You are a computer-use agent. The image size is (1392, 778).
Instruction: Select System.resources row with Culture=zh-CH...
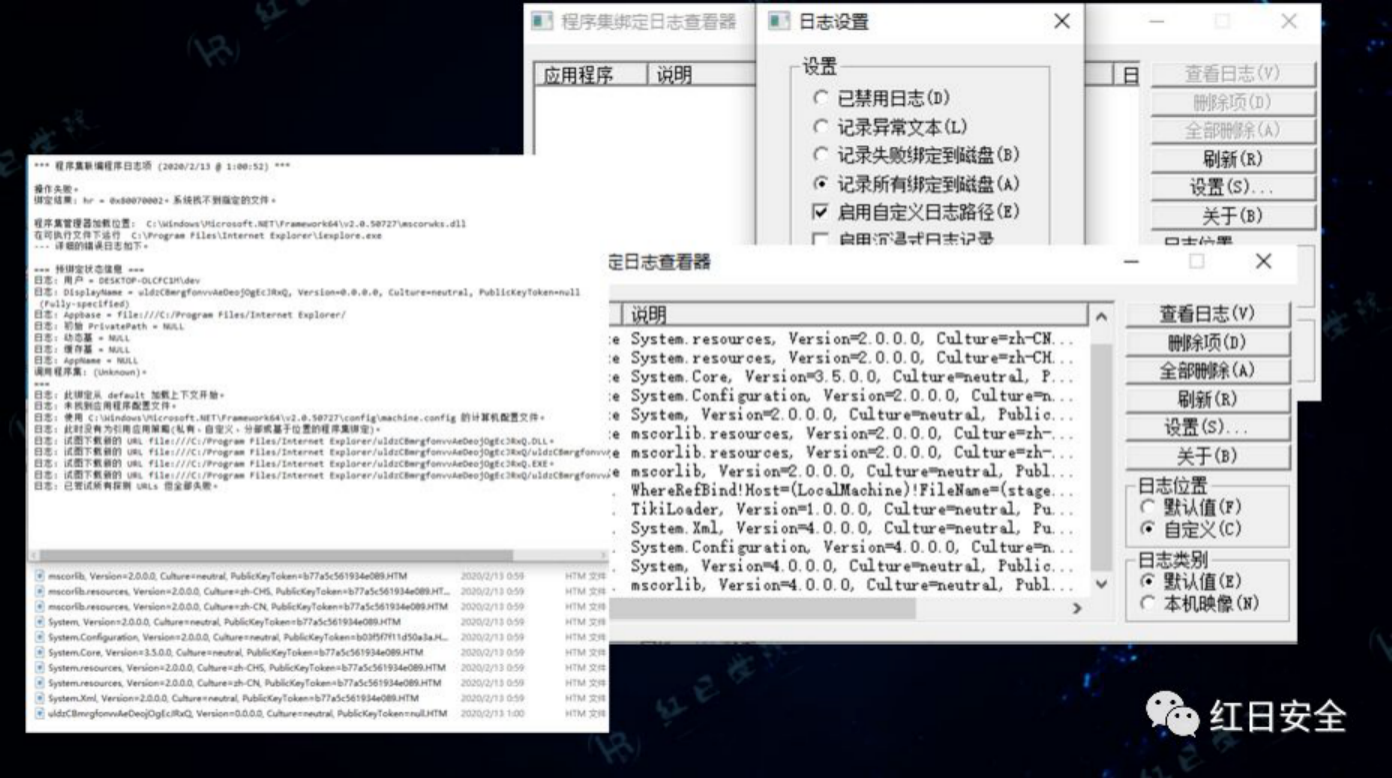point(850,358)
